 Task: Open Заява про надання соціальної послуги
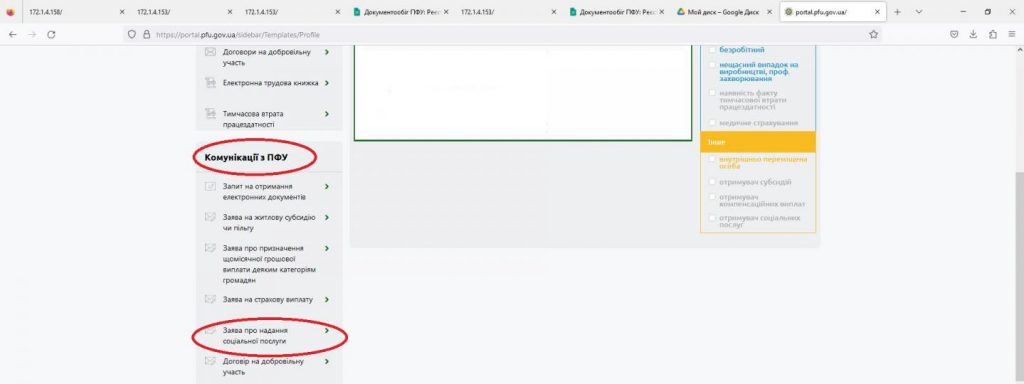click(254, 336)
